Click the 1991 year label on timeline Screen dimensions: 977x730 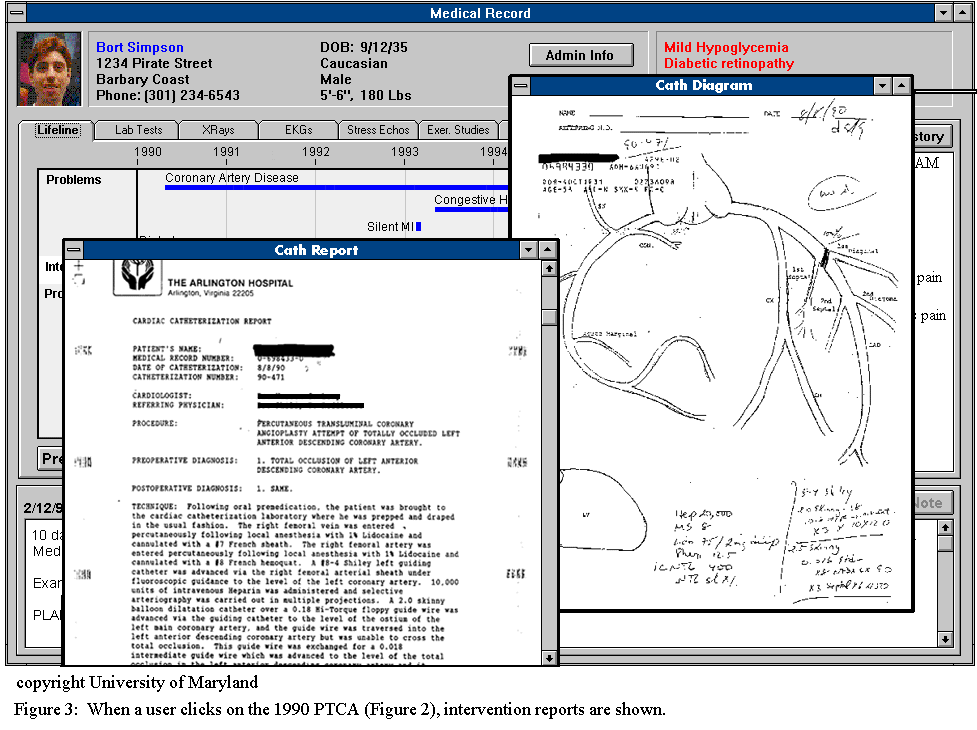(226, 151)
